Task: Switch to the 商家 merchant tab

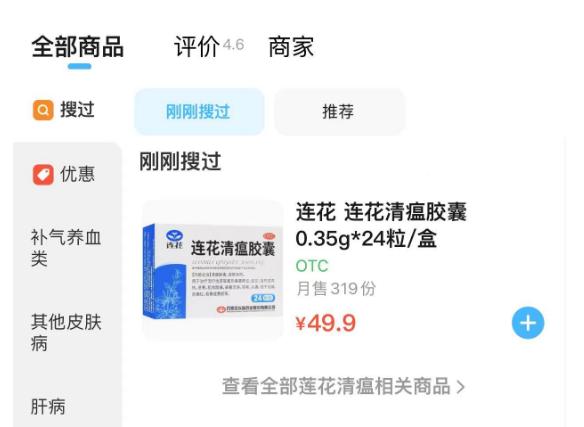Action: click(291, 47)
